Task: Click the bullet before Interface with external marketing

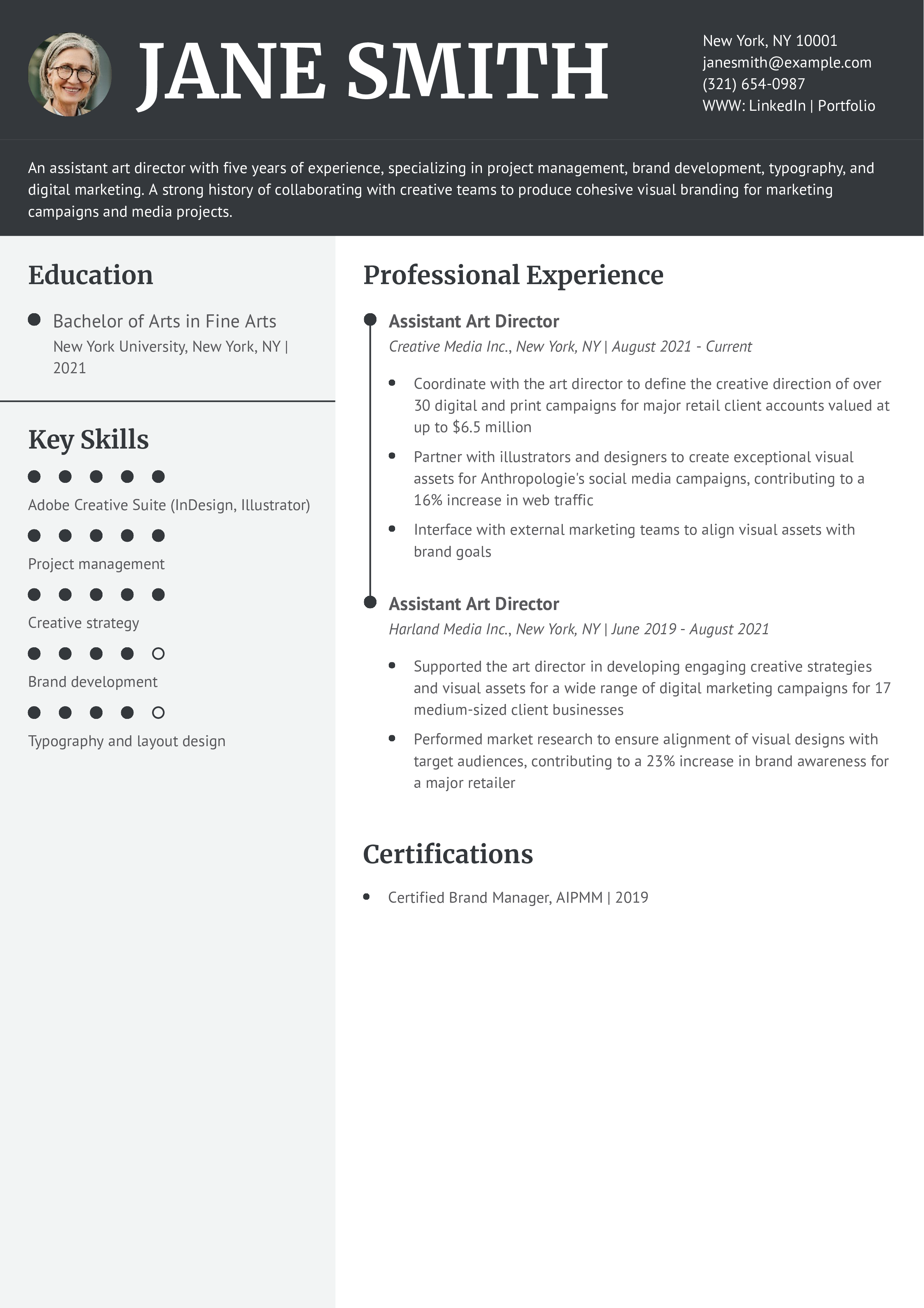Action: pyautogui.click(x=392, y=529)
